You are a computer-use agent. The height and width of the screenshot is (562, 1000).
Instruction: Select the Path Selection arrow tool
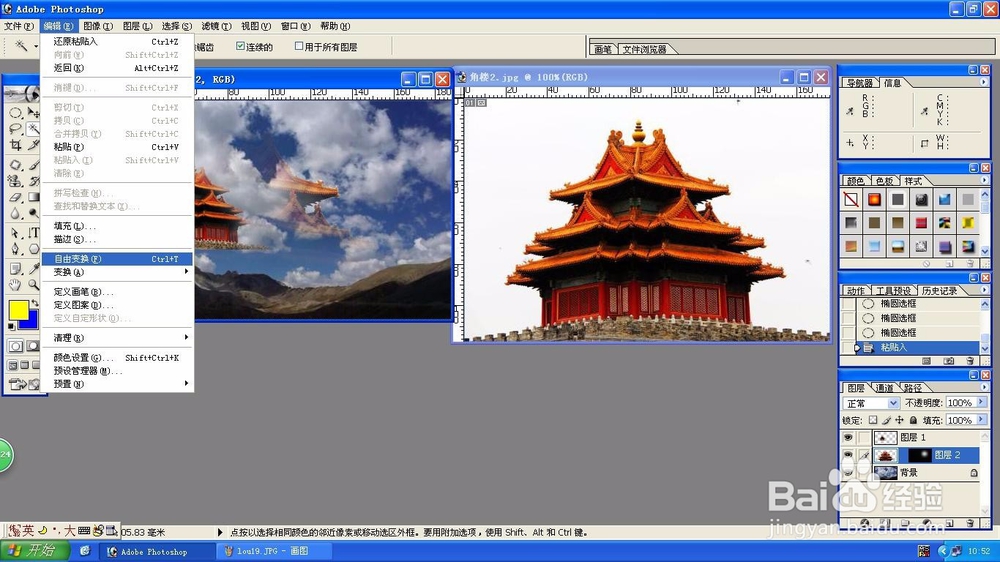pyautogui.click(x=15, y=232)
